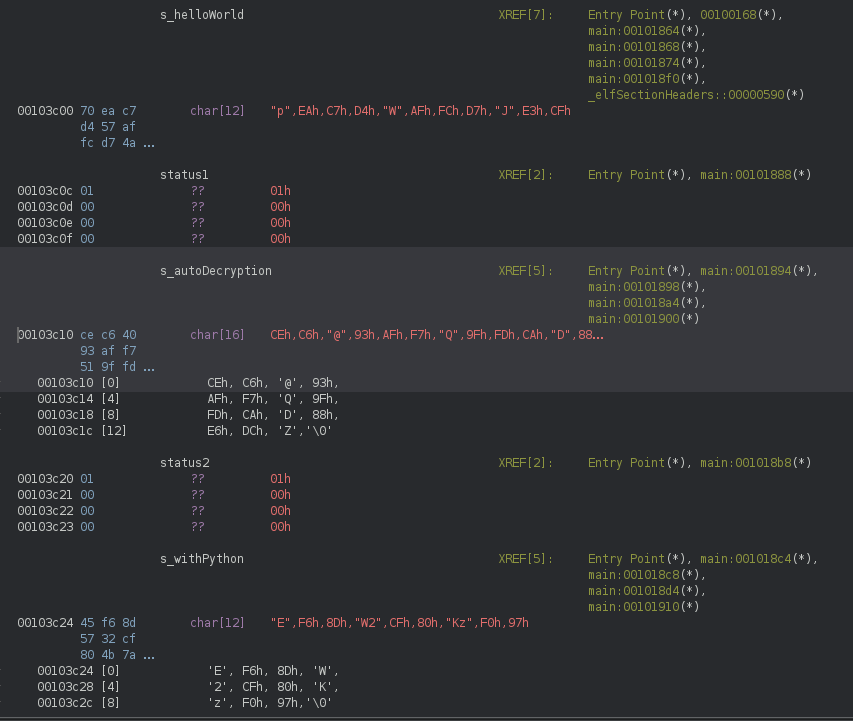
Task: Click the value starting "E",F6h,8Dh
Action: pyautogui.click(x=399, y=623)
